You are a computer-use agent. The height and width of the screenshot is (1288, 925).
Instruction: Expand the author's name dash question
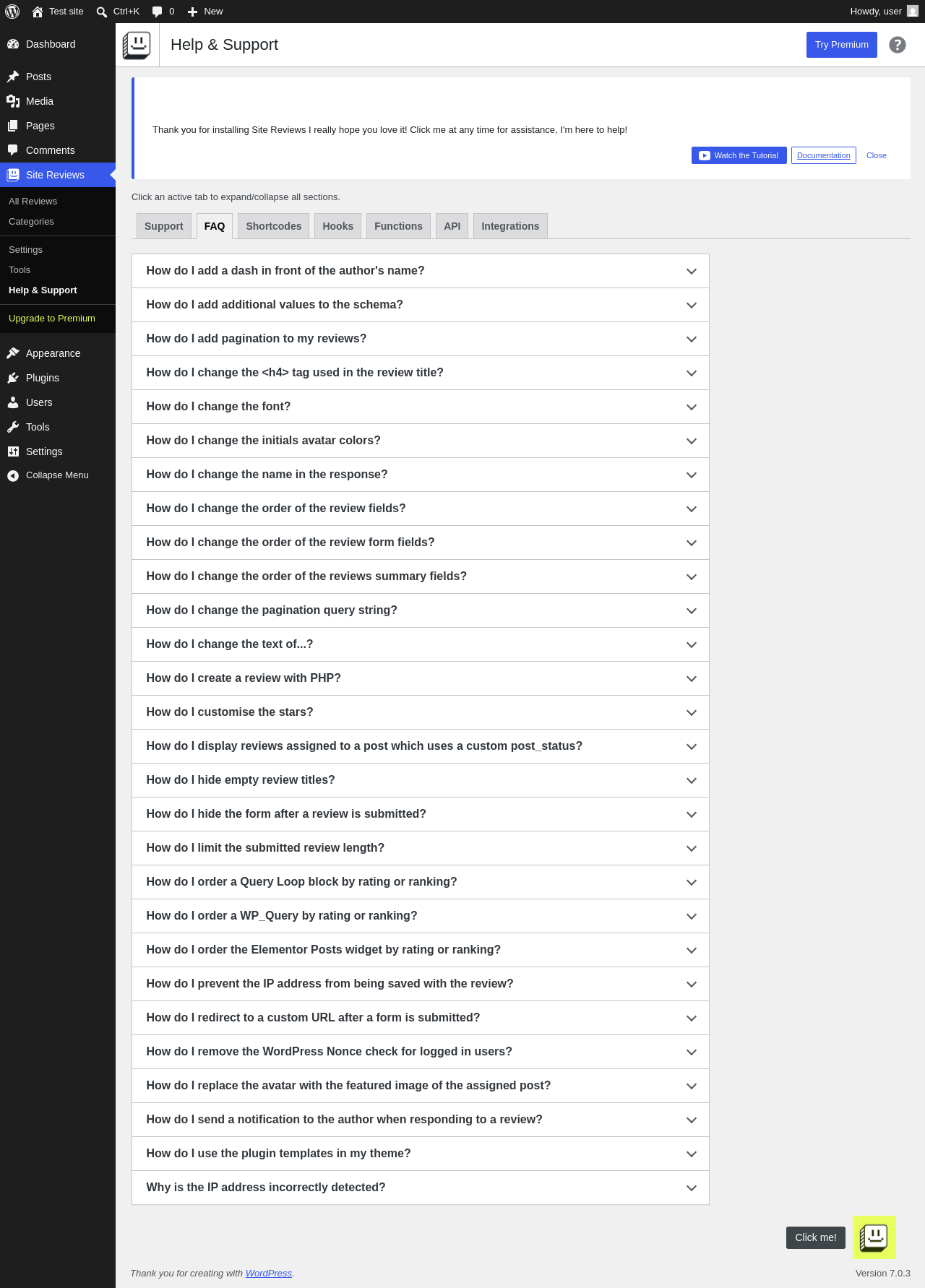pyautogui.click(x=421, y=271)
